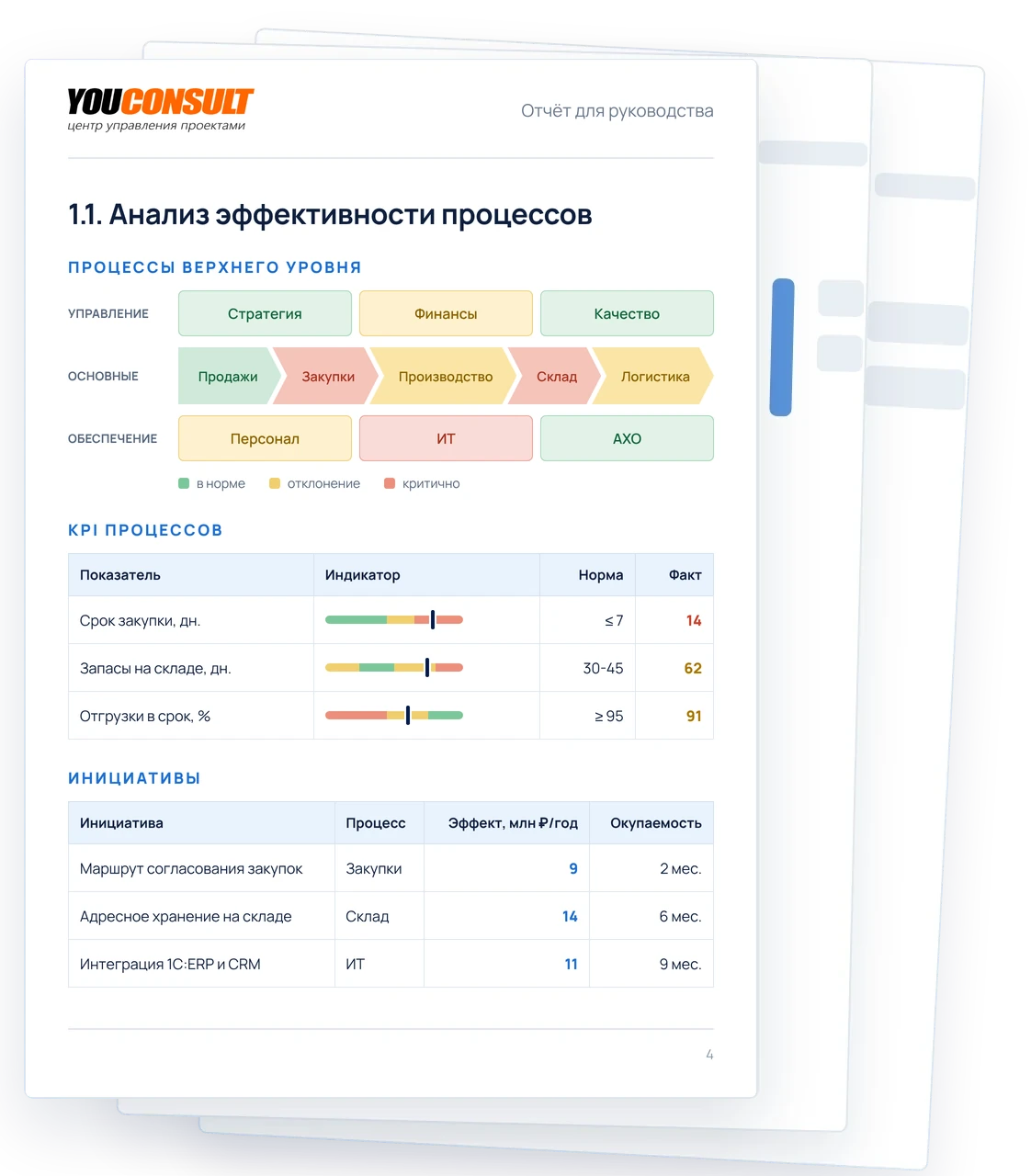Click 'Интеграция 1C:ERP и CRM' row
The height and width of the screenshot is (1176, 1031).
391,964
